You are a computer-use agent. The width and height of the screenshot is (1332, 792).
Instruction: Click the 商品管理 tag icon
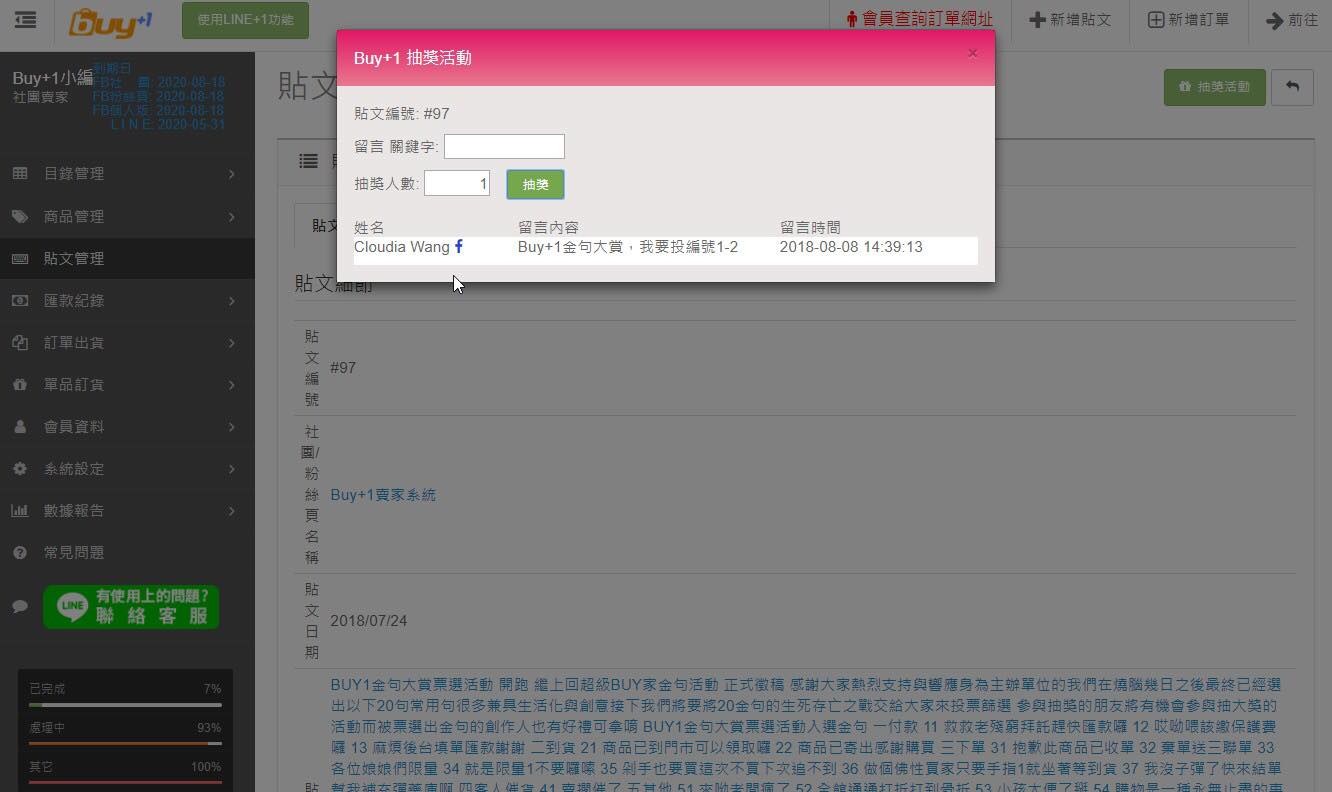pyautogui.click(x=20, y=216)
